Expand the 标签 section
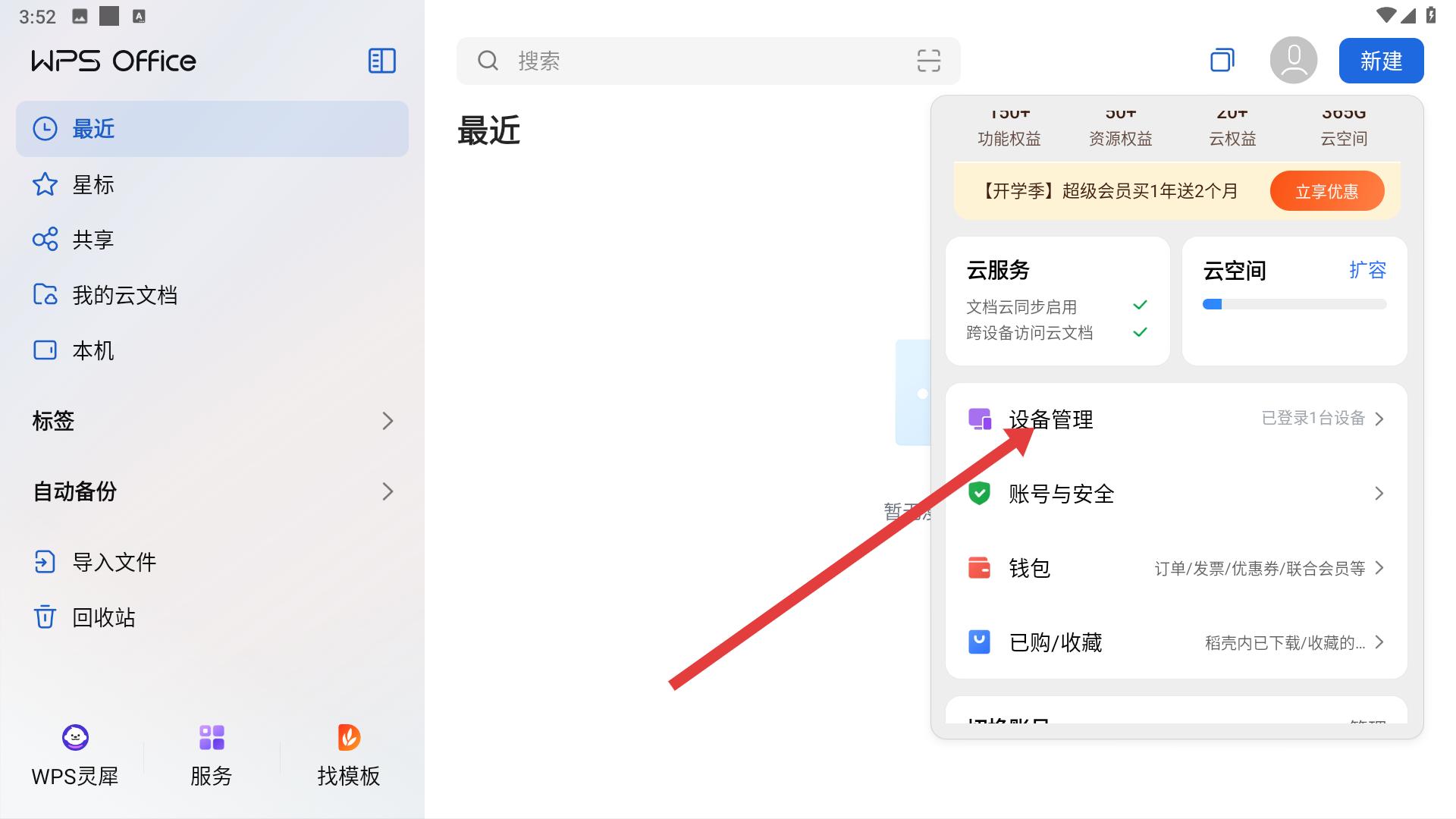Screen dimensions: 1456x819 tap(388, 421)
